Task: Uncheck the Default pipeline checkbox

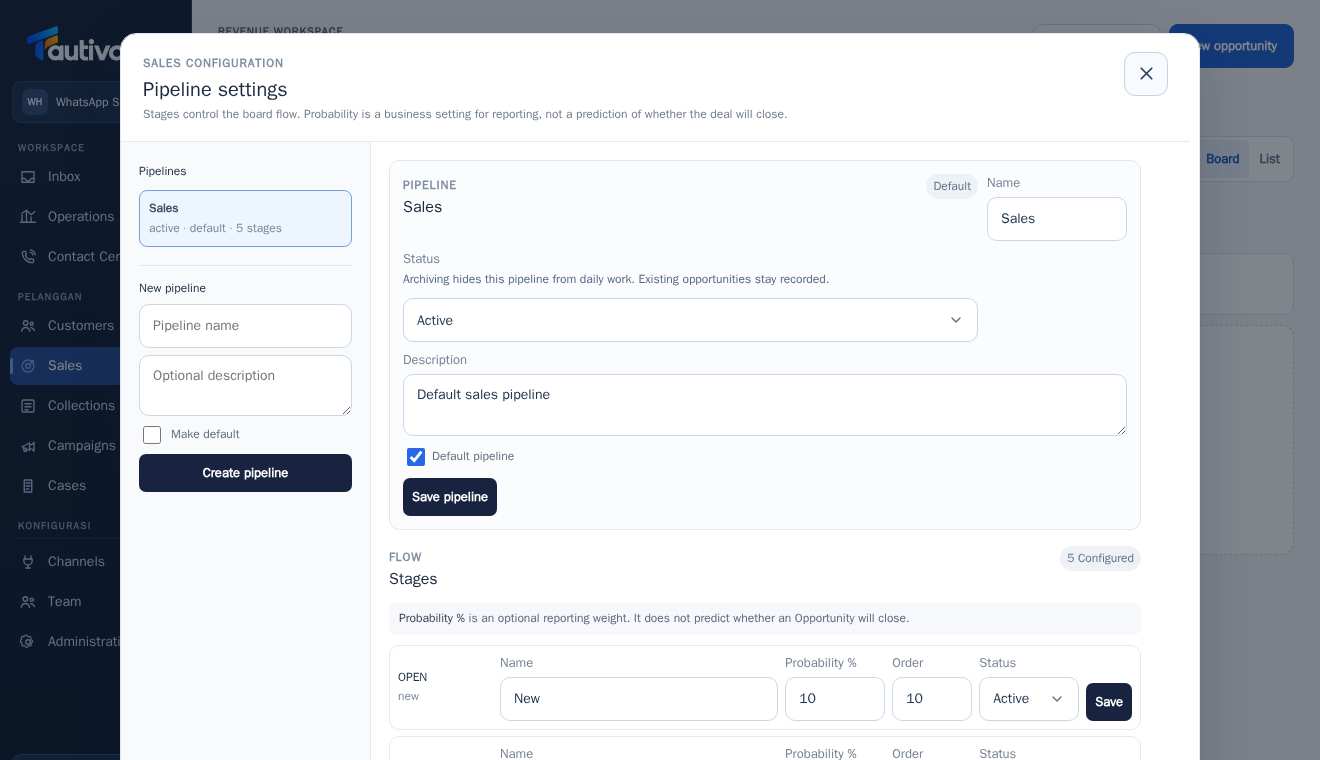Action: coord(416,457)
